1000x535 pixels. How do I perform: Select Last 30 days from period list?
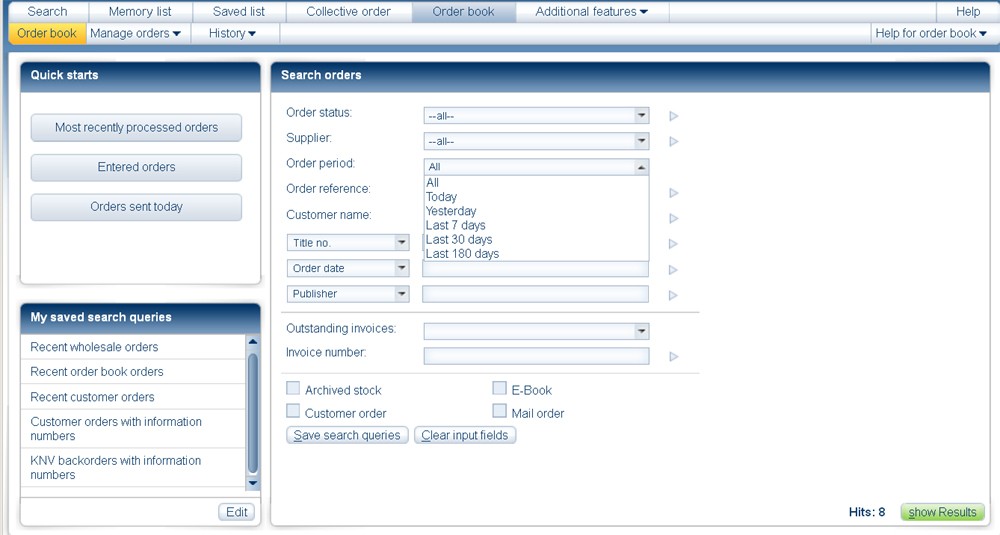coord(459,240)
